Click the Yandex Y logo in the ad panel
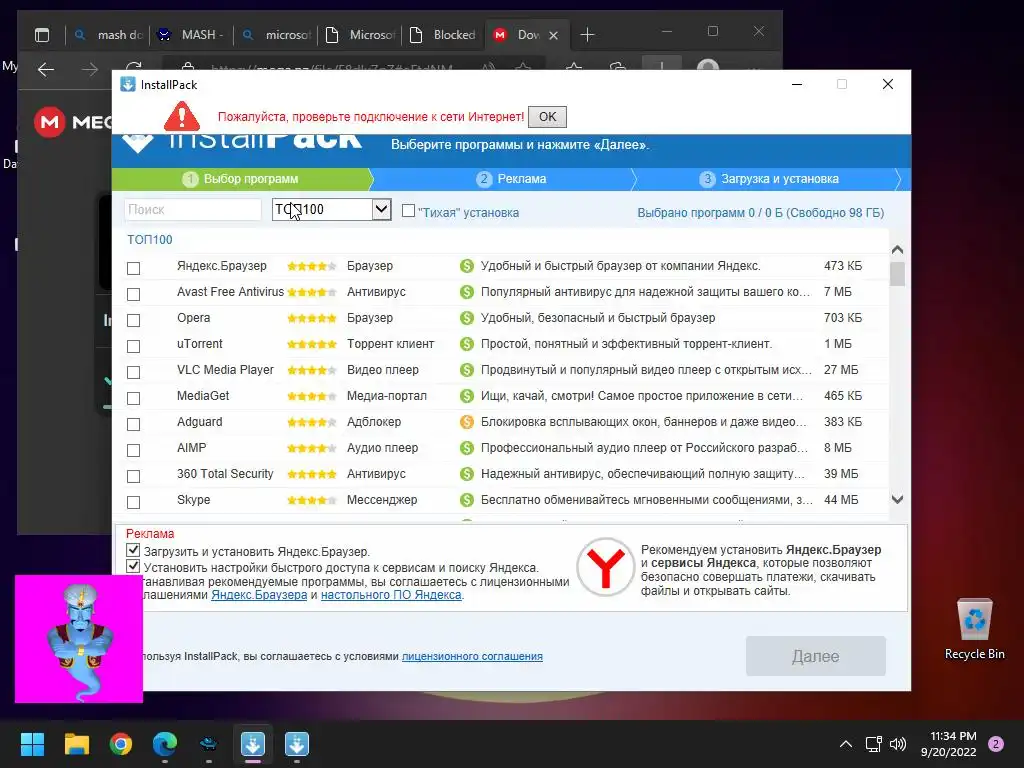 (605, 566)
